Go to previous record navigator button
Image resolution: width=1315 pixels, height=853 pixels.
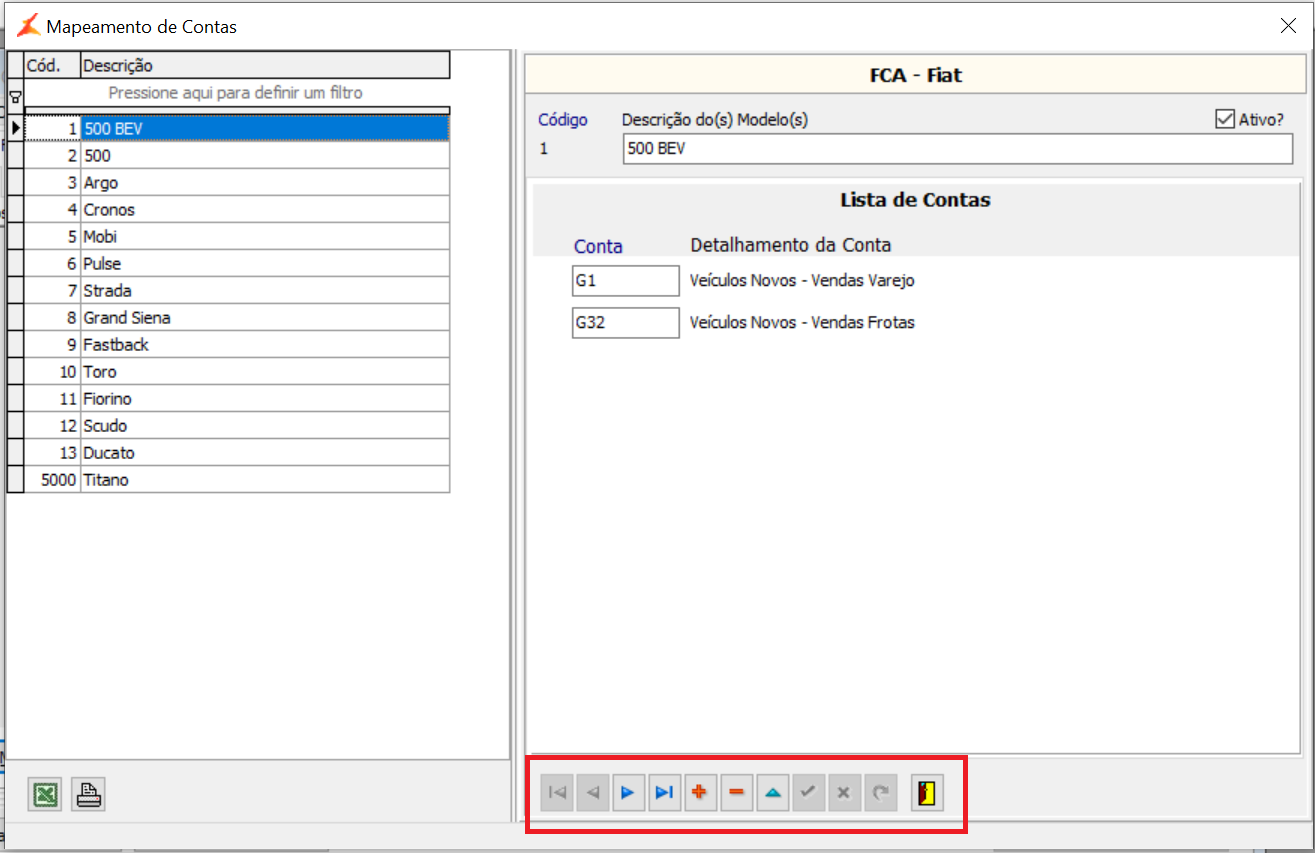click(593, 793)
